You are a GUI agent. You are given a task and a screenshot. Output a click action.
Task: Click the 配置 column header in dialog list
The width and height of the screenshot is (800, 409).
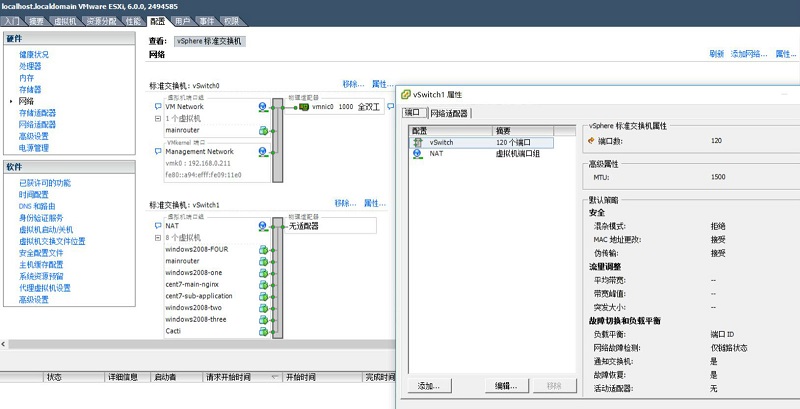click(x=451, y=131)
